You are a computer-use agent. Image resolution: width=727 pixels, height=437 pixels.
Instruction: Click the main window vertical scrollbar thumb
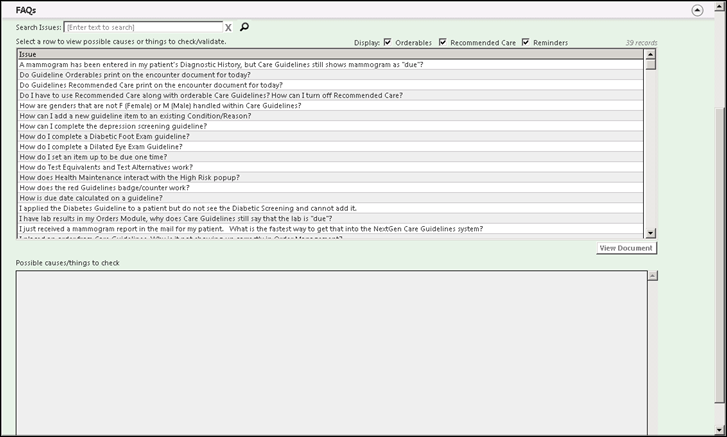click(x=720, y=255)
